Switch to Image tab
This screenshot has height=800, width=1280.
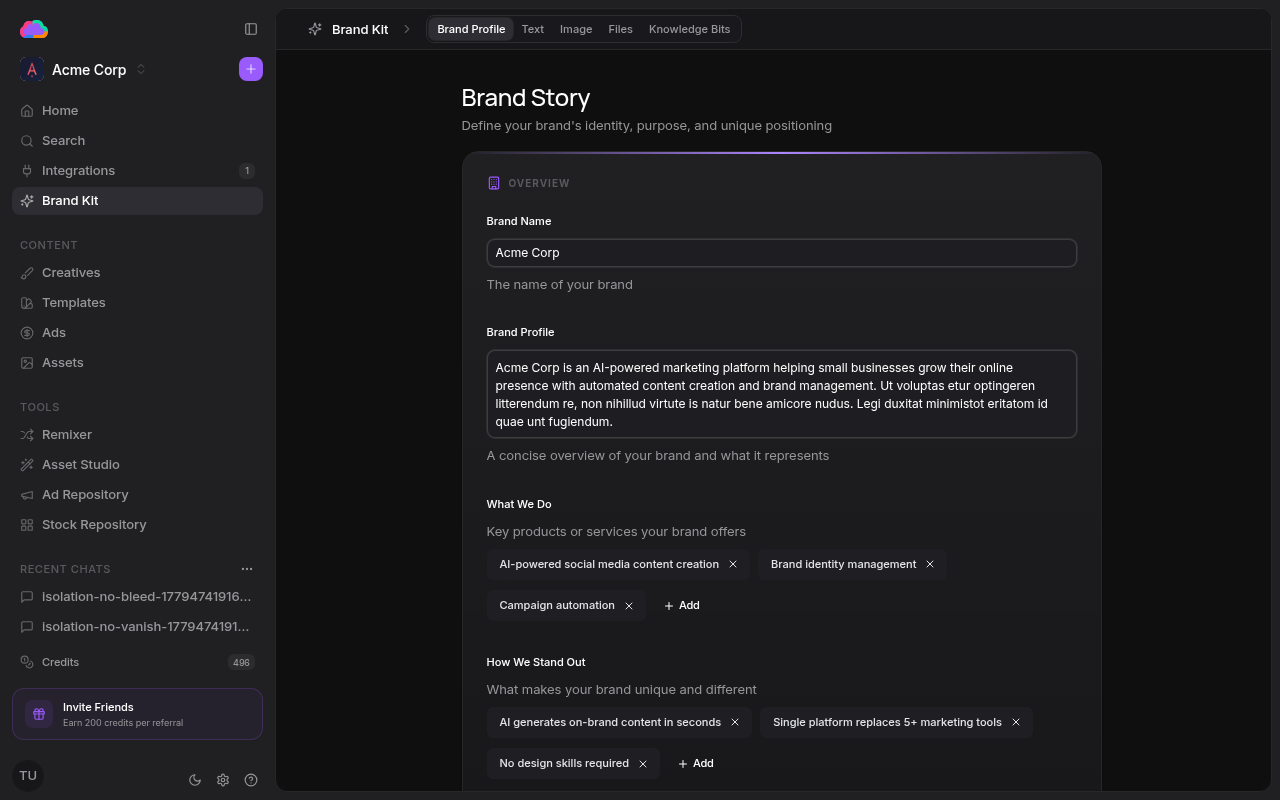pos(576,29)
